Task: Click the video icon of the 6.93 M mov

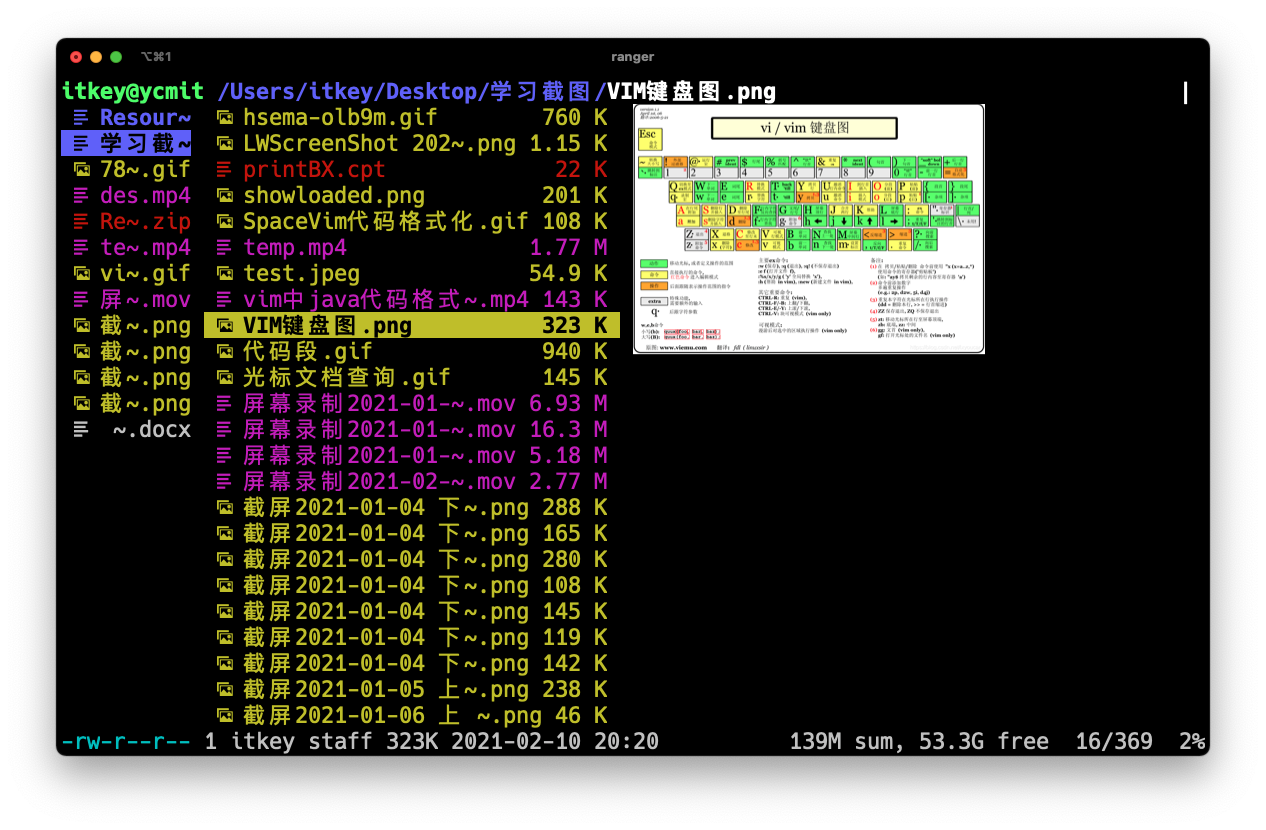Action: pos(224,404)
